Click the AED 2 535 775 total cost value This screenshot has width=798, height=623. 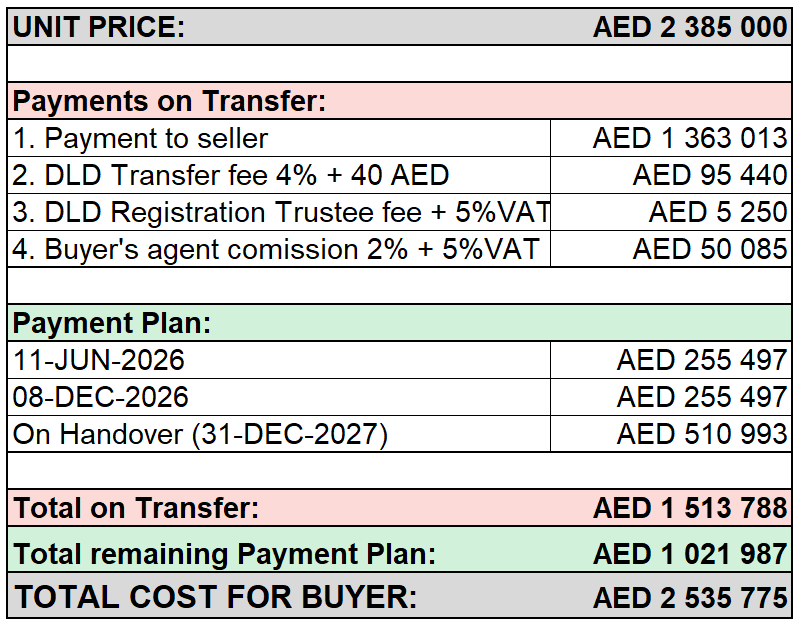690,598
